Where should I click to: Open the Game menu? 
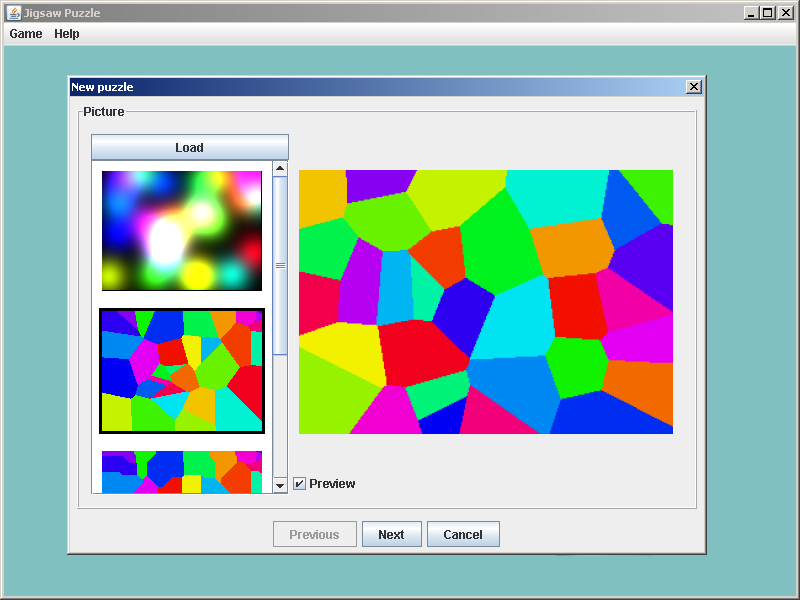[x=26, y=34]
